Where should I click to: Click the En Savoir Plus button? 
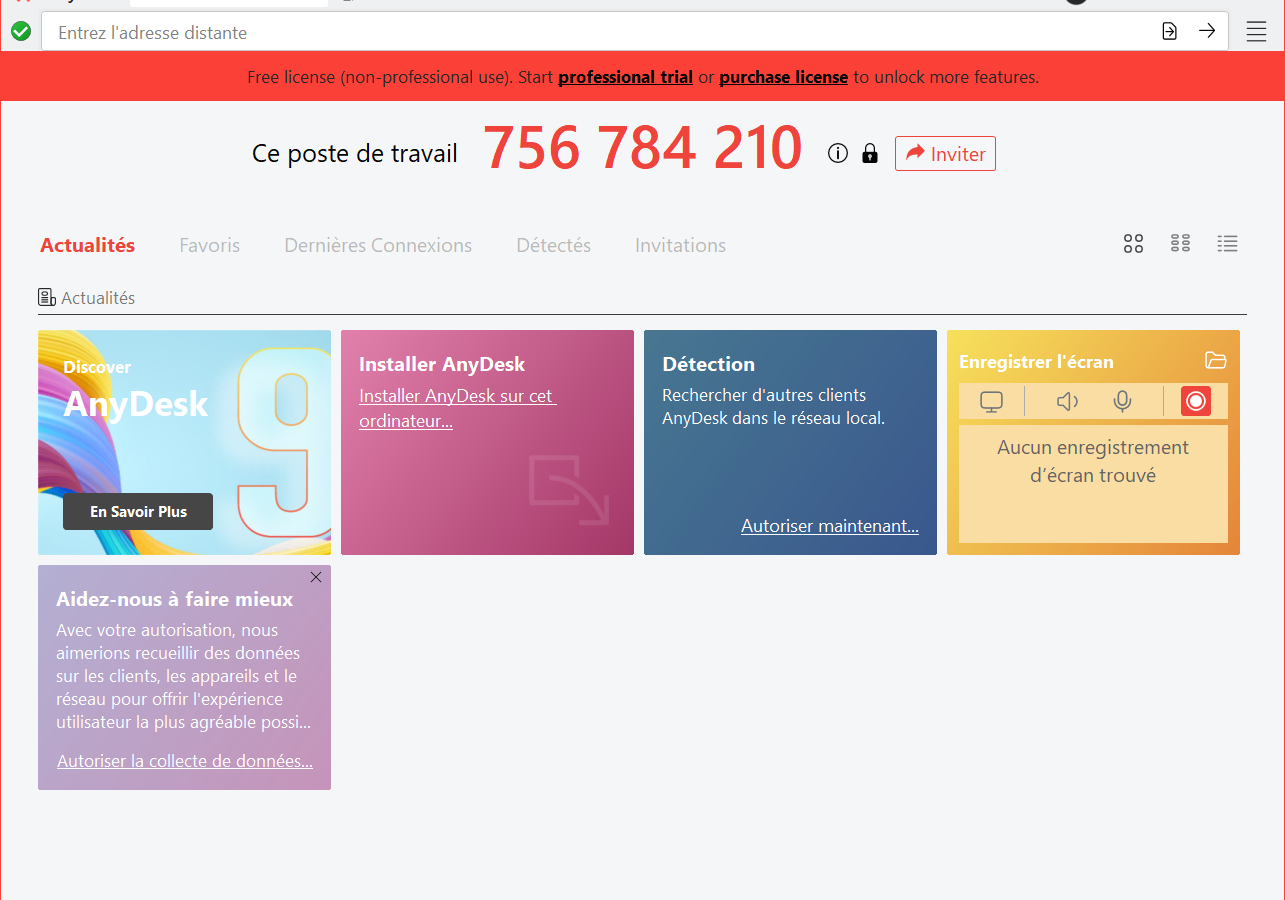(x=138, y=511)
